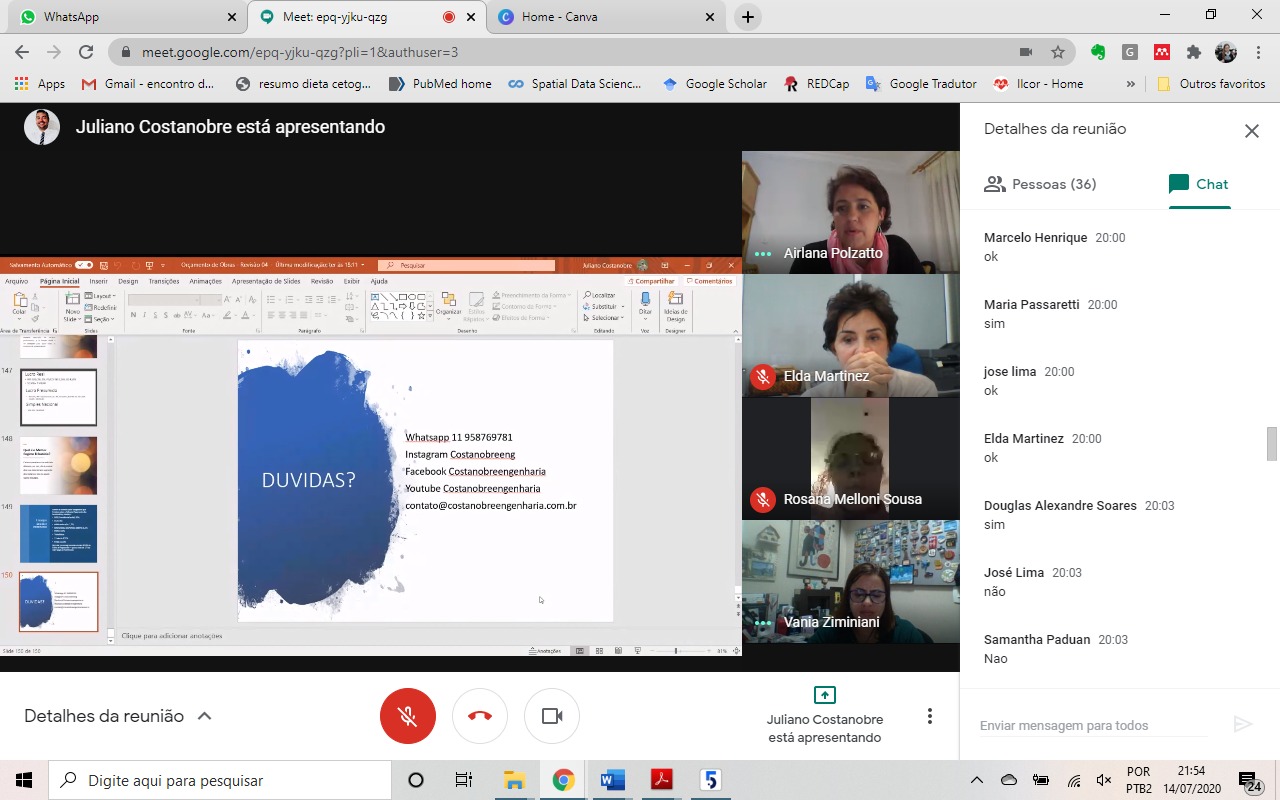Open Chrome's three-dot menu
The image size is (1280, 800).
tap(1257, 52)
